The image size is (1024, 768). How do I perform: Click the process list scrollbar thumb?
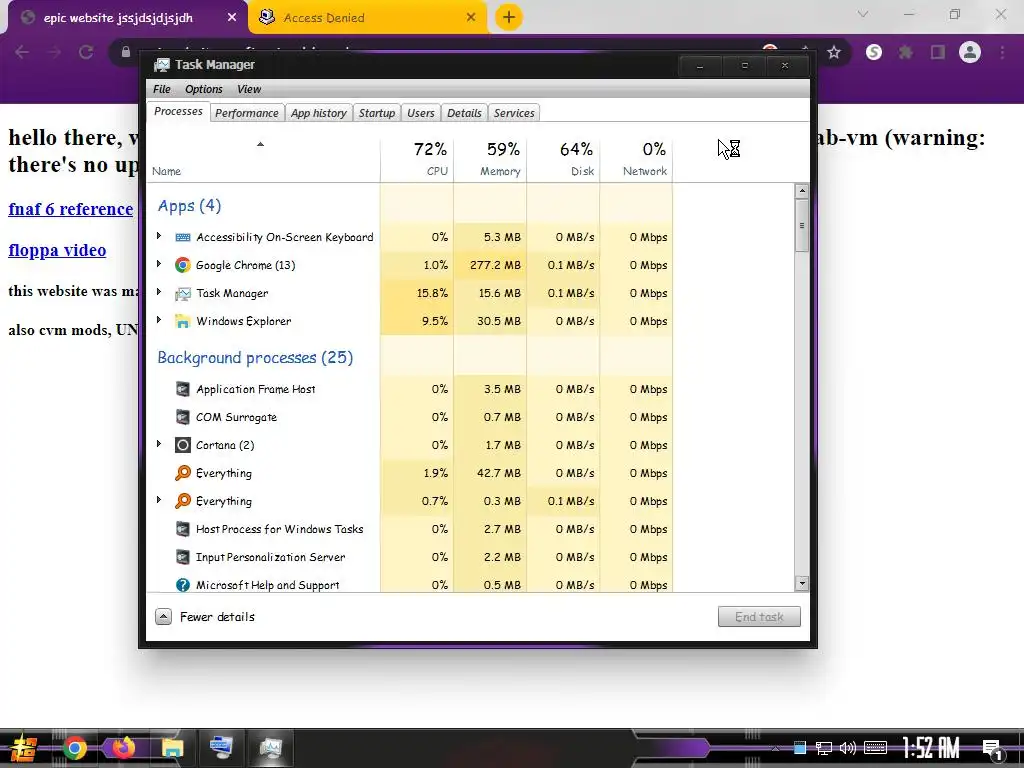[802, 226]
